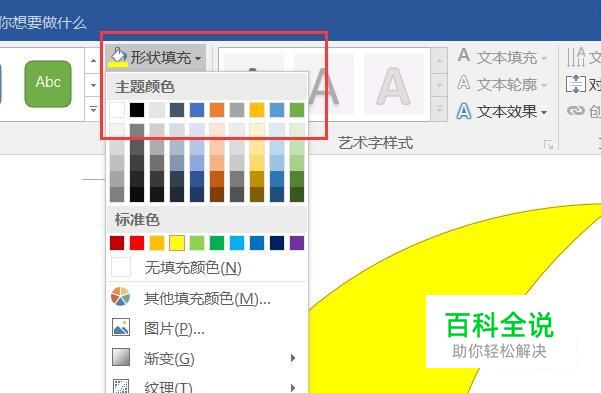
Task: Open the 纹理(T) submenu
Action: pos(207,385)
